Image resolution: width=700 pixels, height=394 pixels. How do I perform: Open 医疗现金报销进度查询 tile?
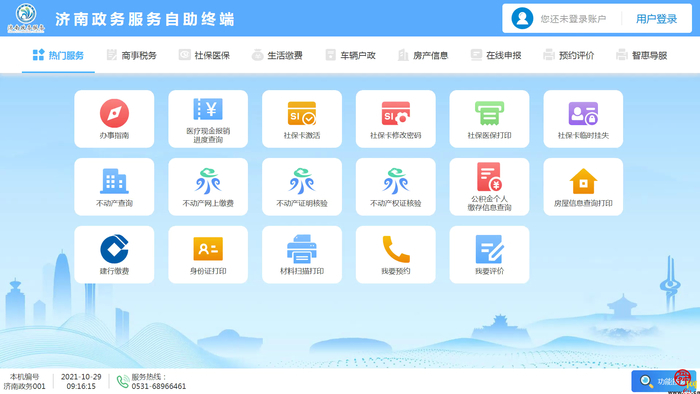click(208, 119)
